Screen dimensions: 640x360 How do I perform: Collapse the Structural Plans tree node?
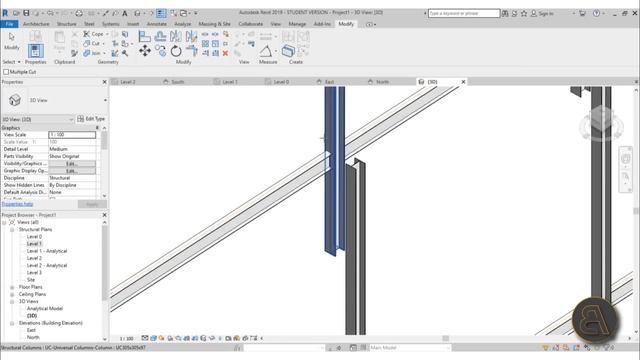click(x=12, y=230)
